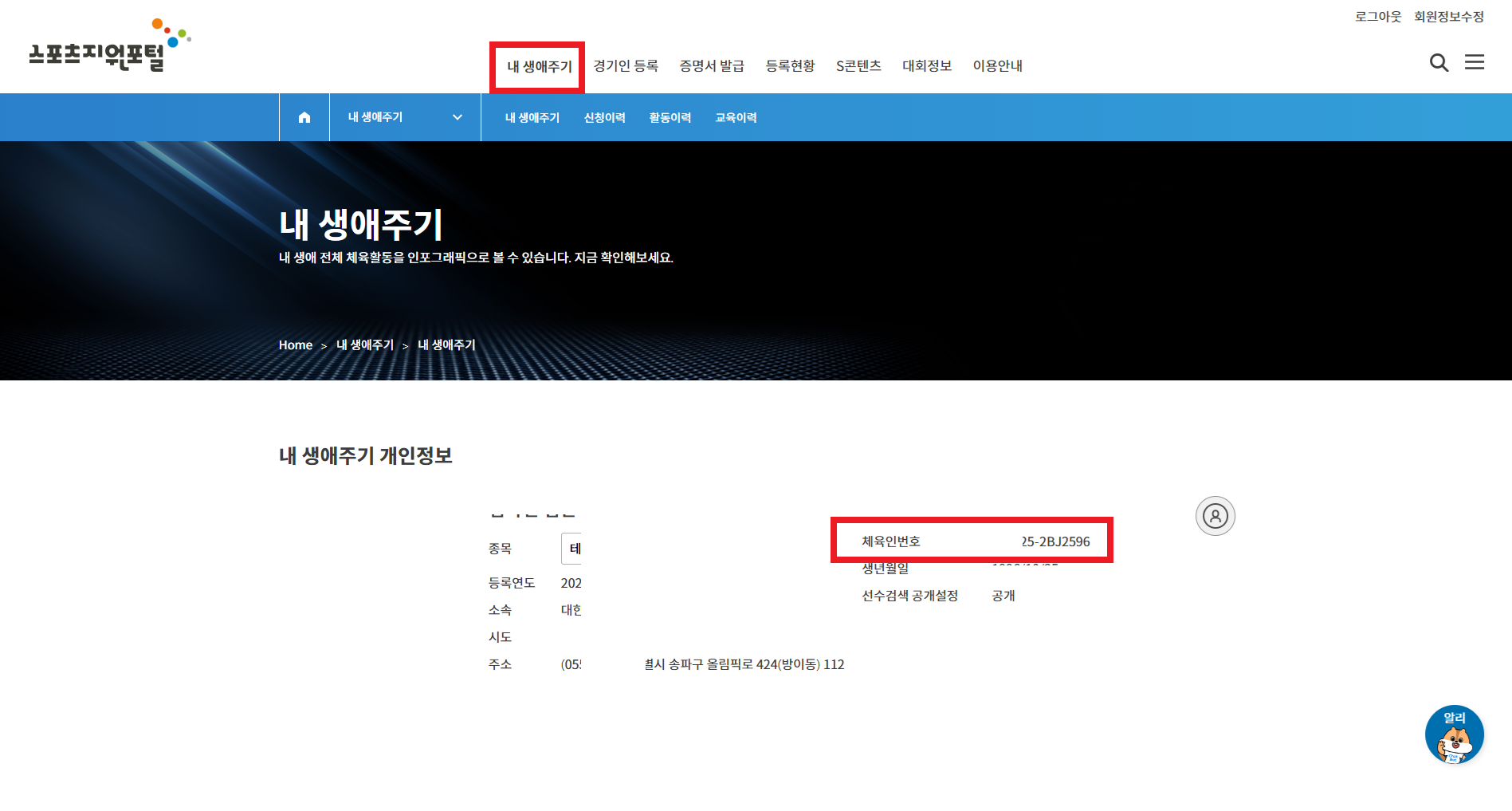Open the 경기인 등록 menu
The width and height of the screenshot is (1512, 811).
click(x=626, y=65)
